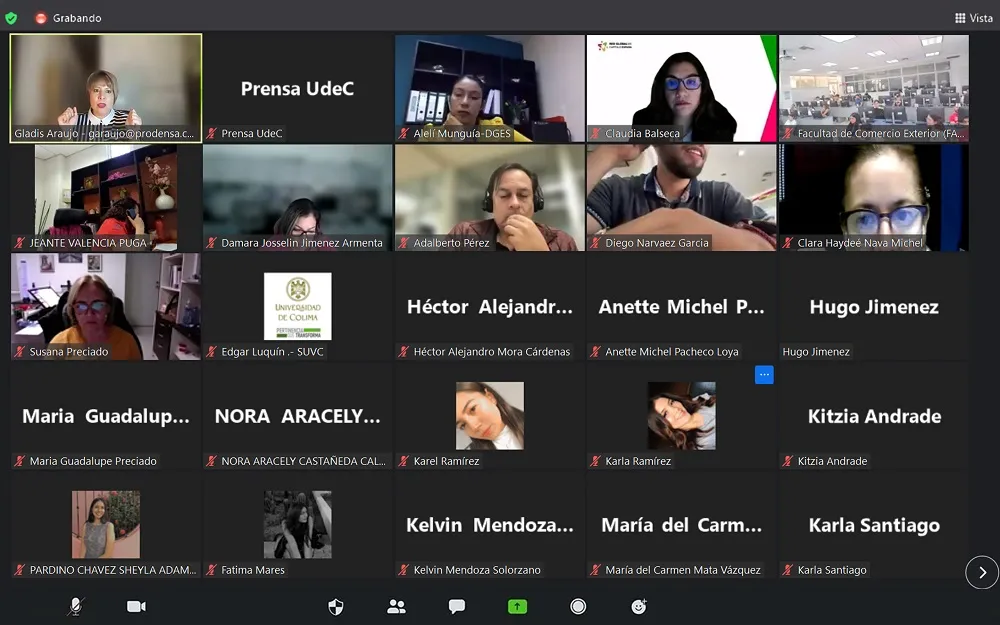Click the muted mic icon beside Claudia Balseca
This screenshot has height=625, width=1000.
coord(596,134)
